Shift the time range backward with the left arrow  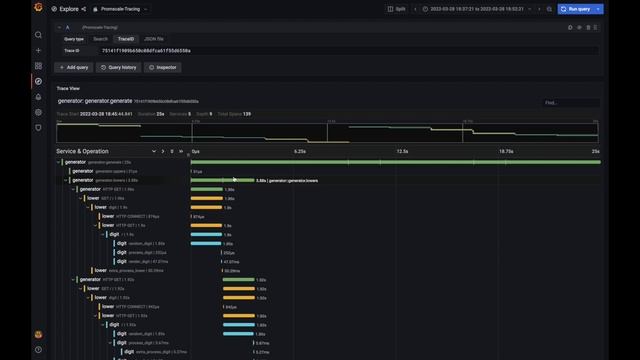[x=416, y=9]
